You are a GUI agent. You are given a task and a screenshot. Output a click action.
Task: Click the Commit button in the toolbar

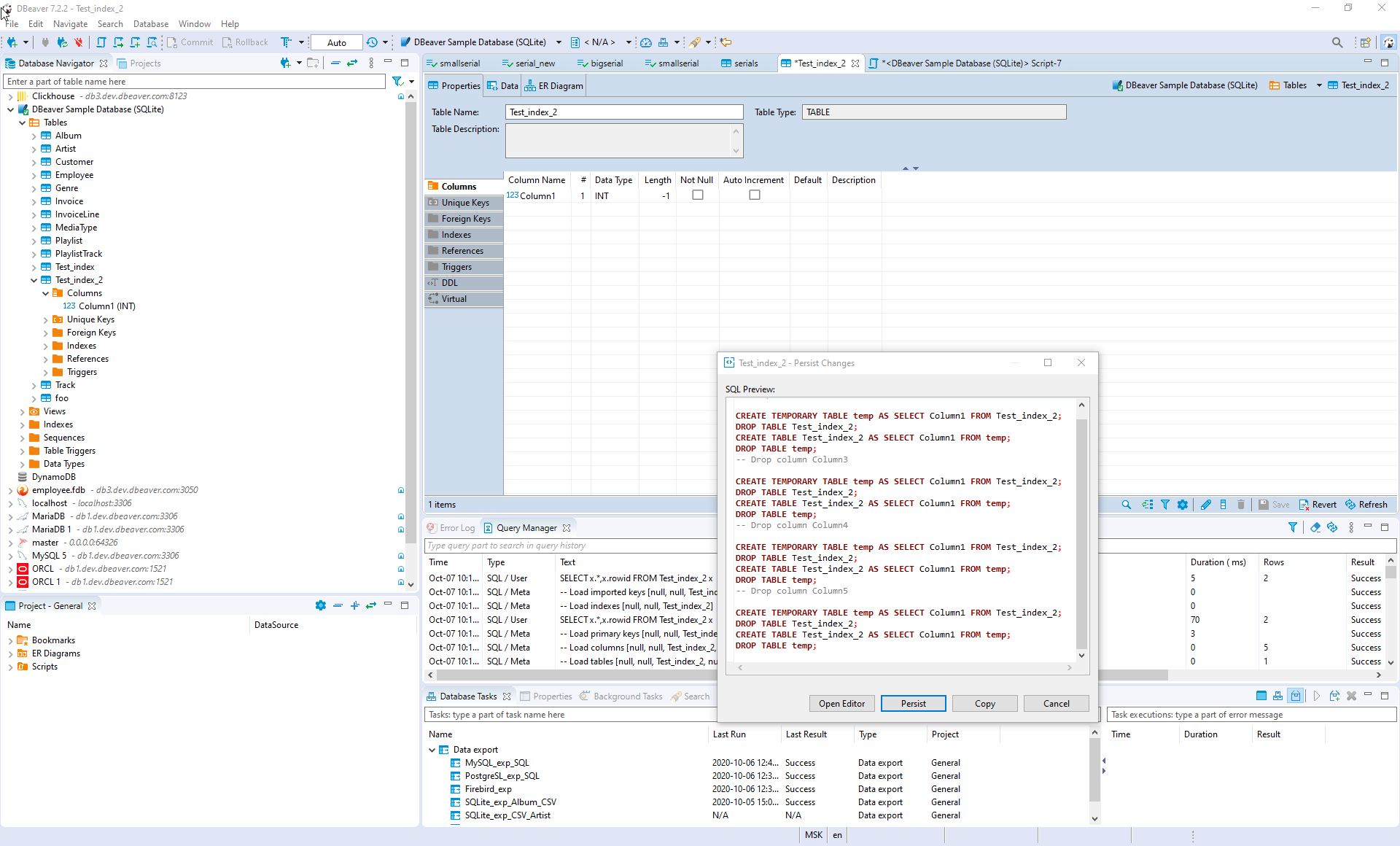point(190,42)
